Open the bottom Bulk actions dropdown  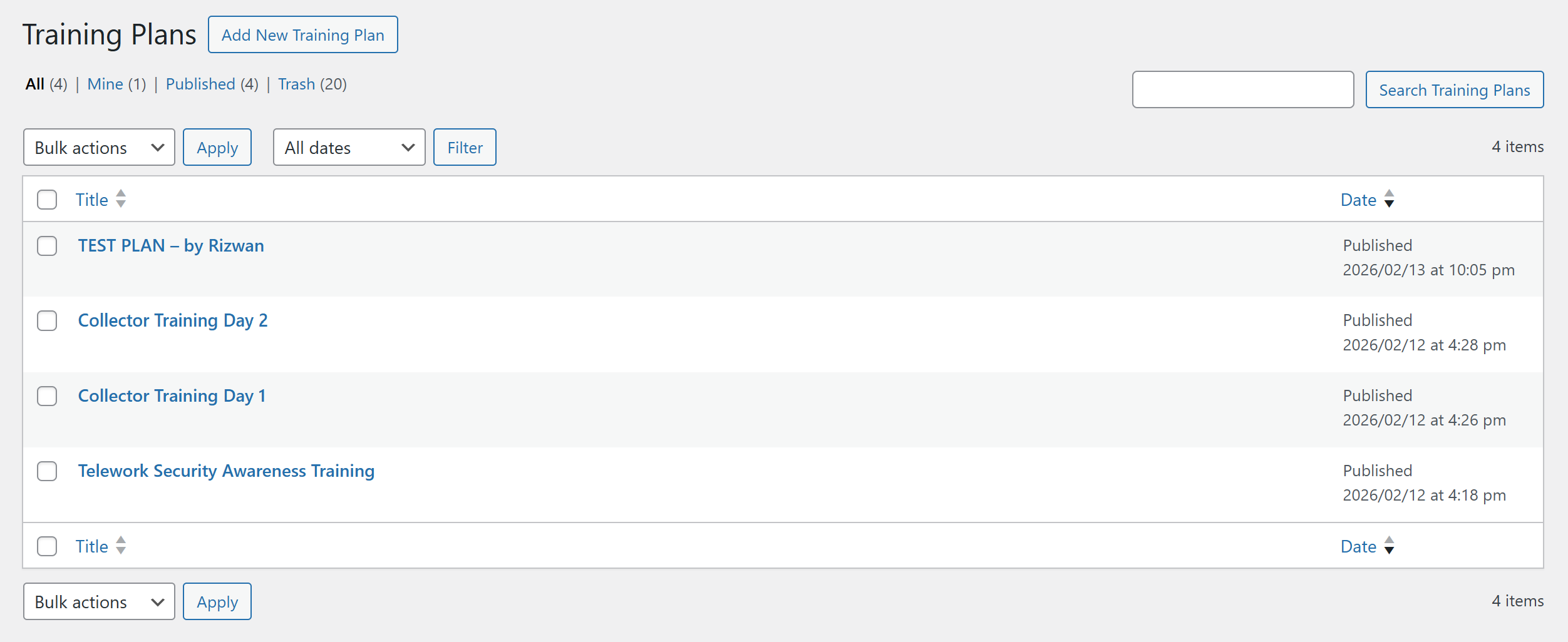(99, 602)
